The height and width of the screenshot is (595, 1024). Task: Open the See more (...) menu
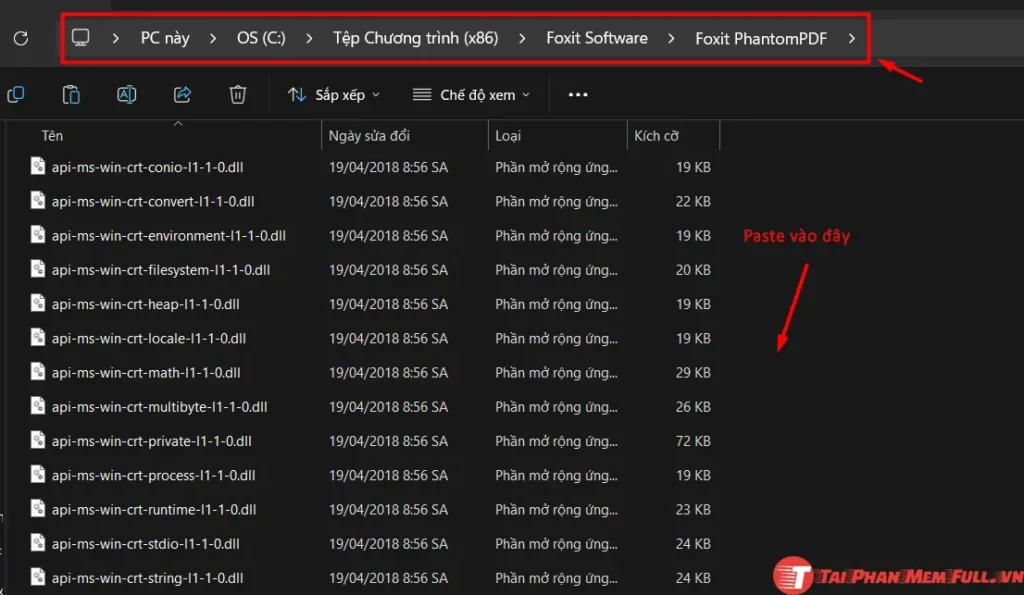point(577,94)
